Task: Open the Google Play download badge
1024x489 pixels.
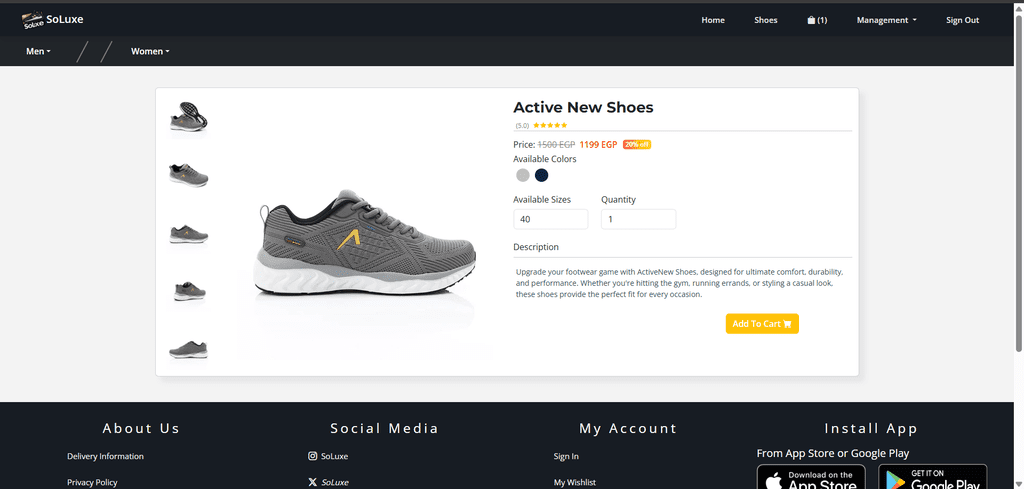Action: click(932, 478)
